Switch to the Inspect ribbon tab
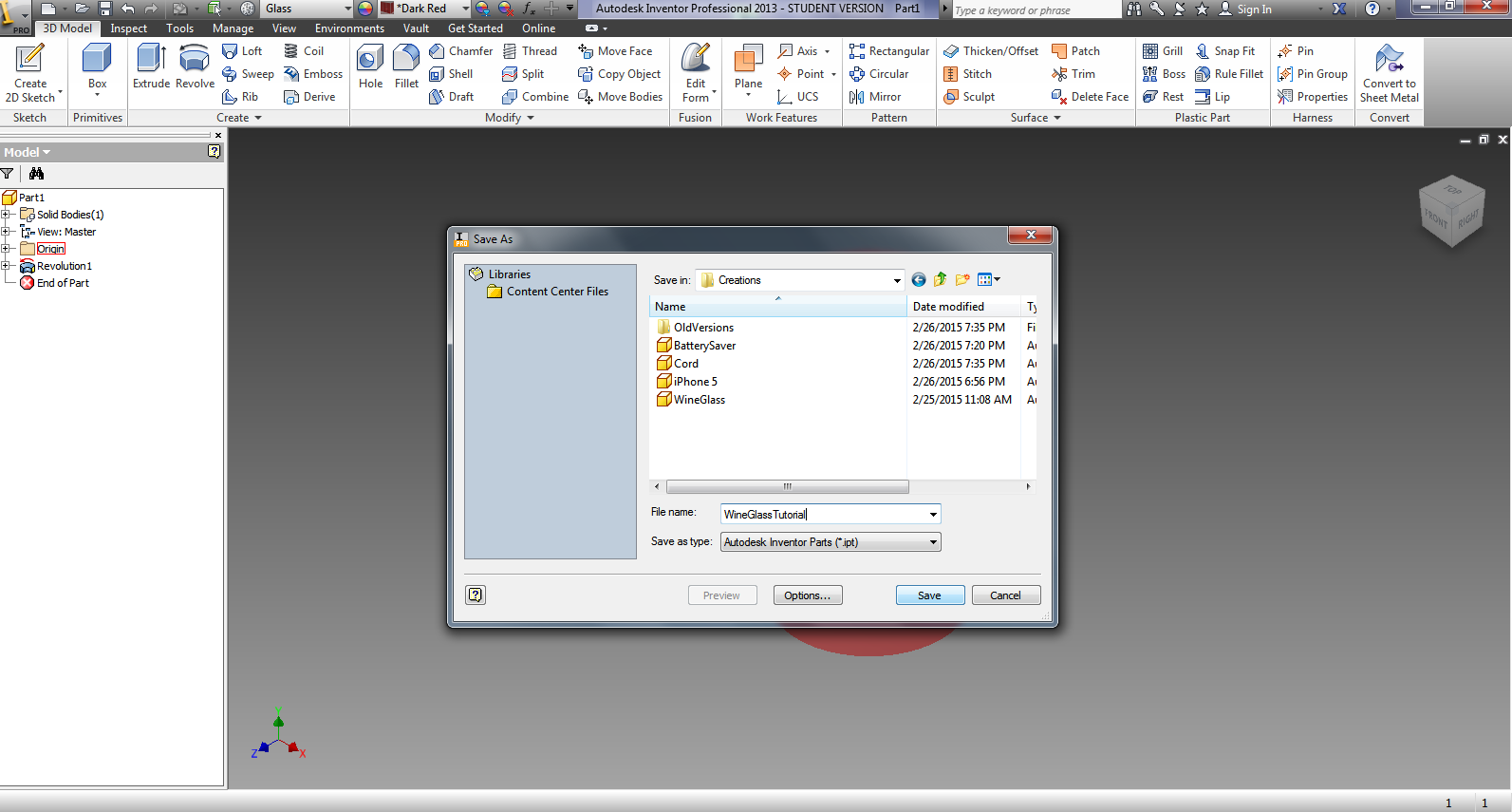 tap(128, 28)
